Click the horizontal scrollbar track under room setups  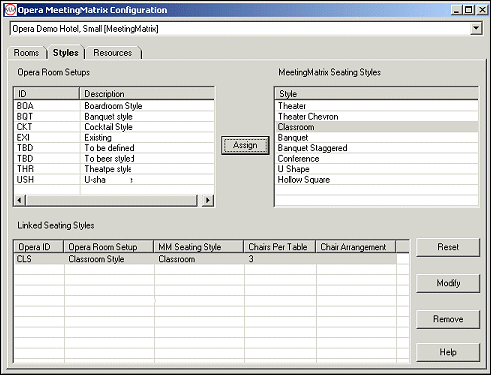pyautogui.click(x=112, y=200)
